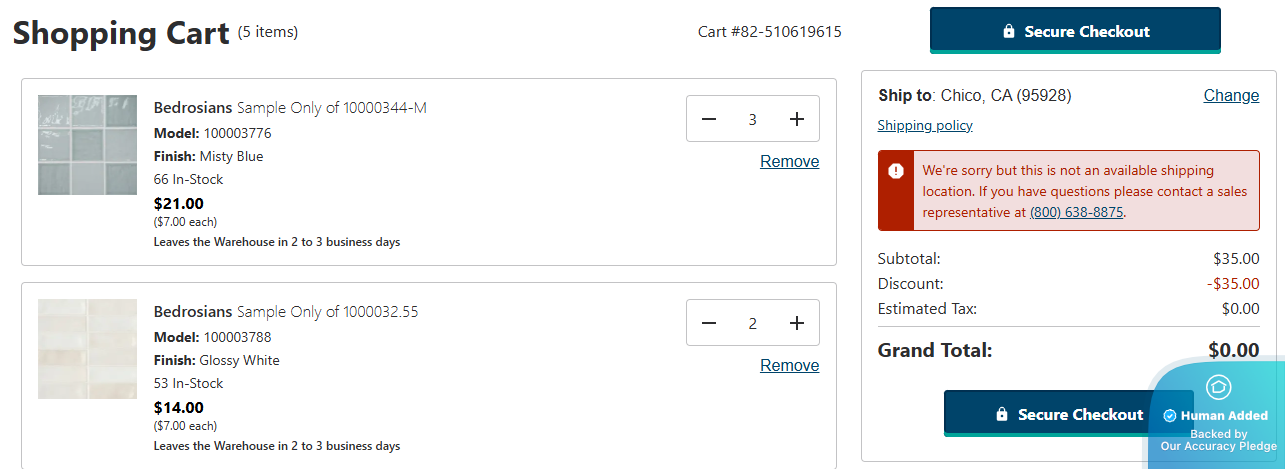Open Bedrosians Sample Only of 10000344-M title
The width and height of the screenshot is (1285, 469).
coord(290,108)
